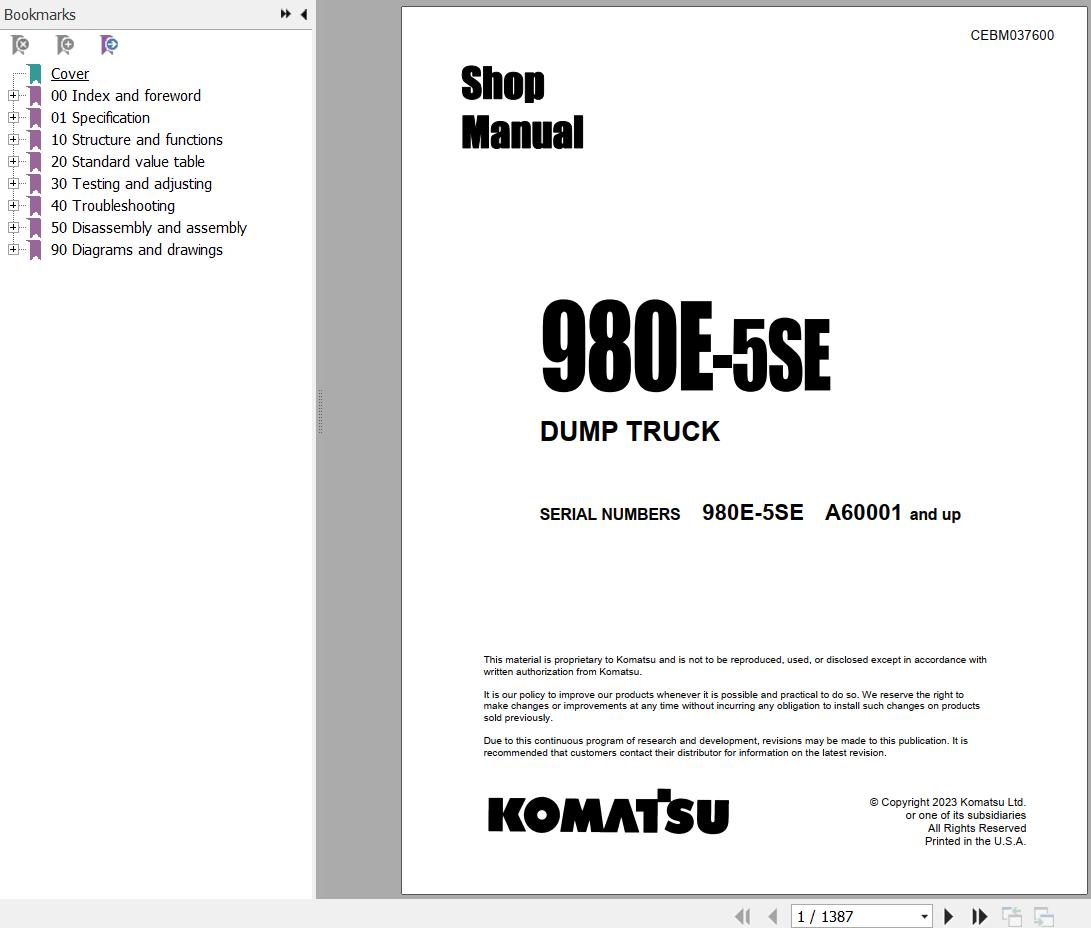The height and width of the screenshot is (928, 1091).
Task: Click the next view icon in the status bar
Action: point(1044,916)
